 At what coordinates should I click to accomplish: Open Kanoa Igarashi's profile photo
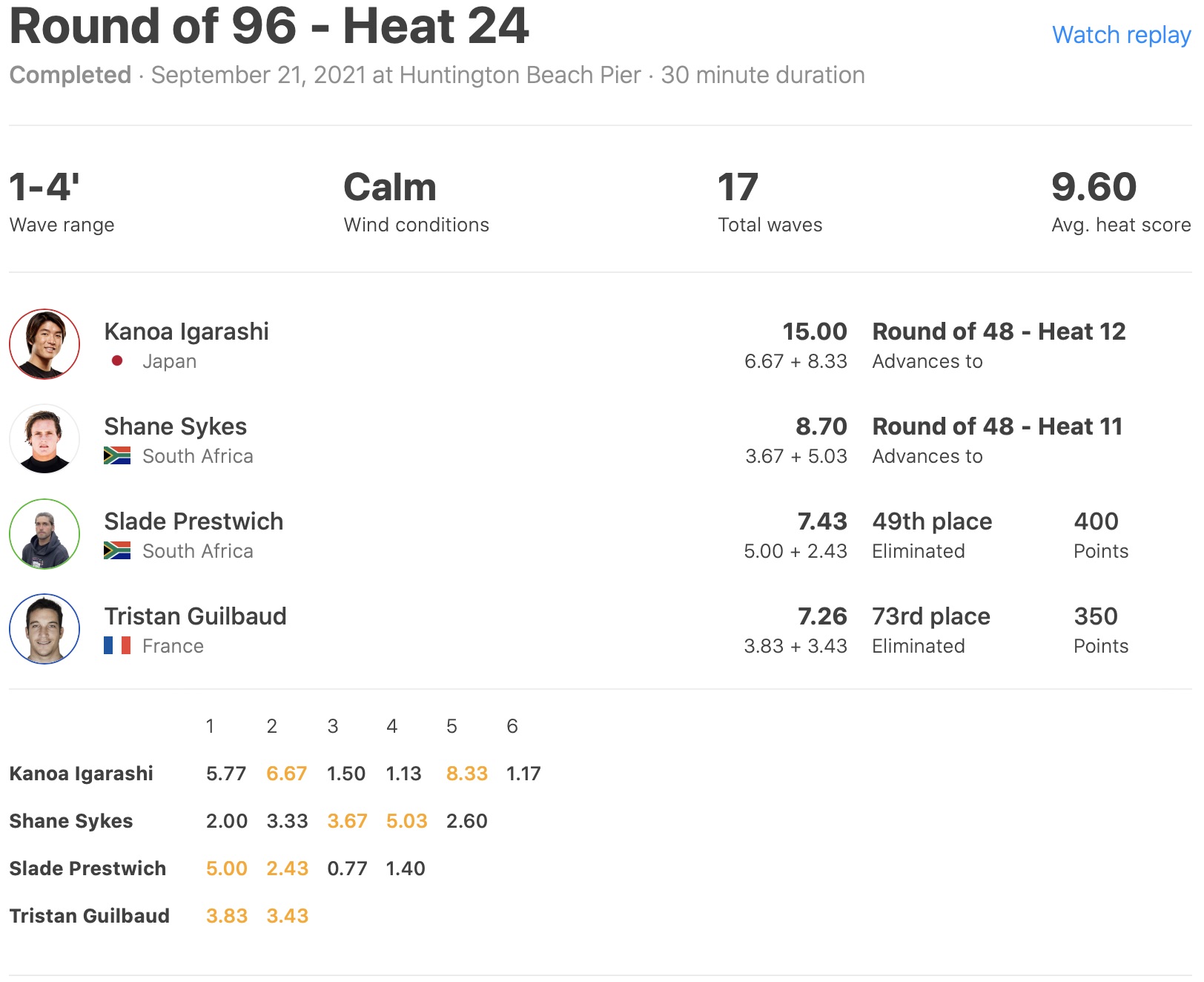[44, 344]
